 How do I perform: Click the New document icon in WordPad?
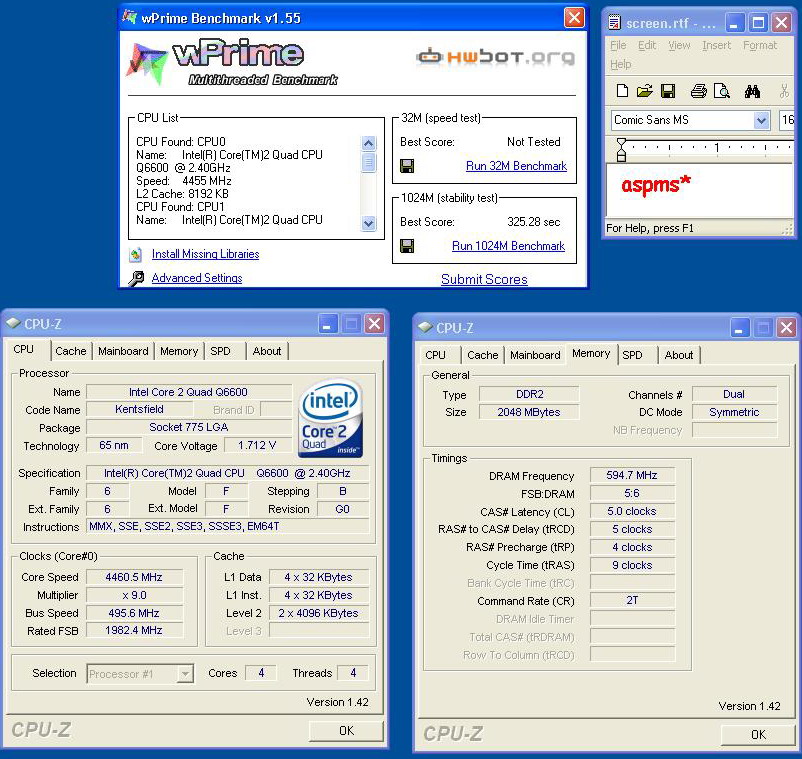tap(622, 92)
